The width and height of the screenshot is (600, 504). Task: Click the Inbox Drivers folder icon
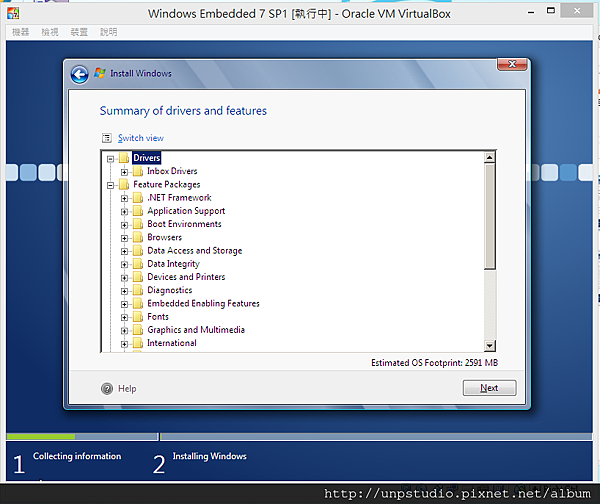[138, 171]
